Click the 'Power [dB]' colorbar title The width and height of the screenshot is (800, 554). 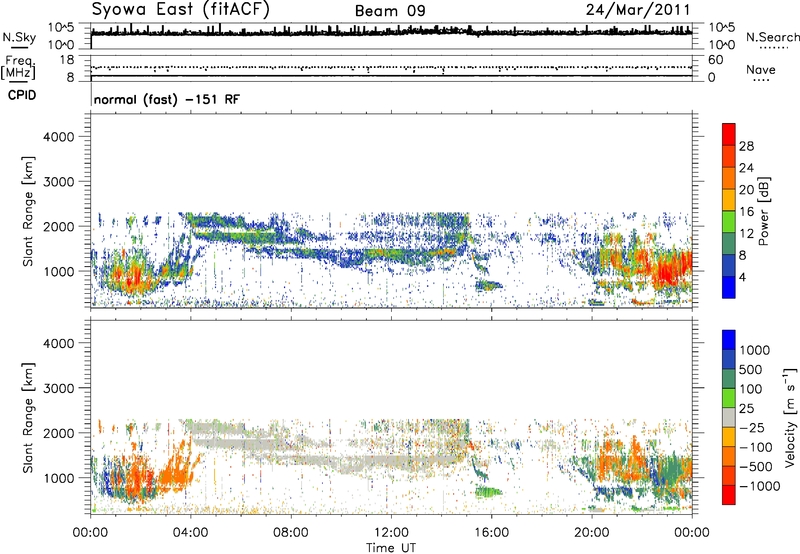(763, 211)
